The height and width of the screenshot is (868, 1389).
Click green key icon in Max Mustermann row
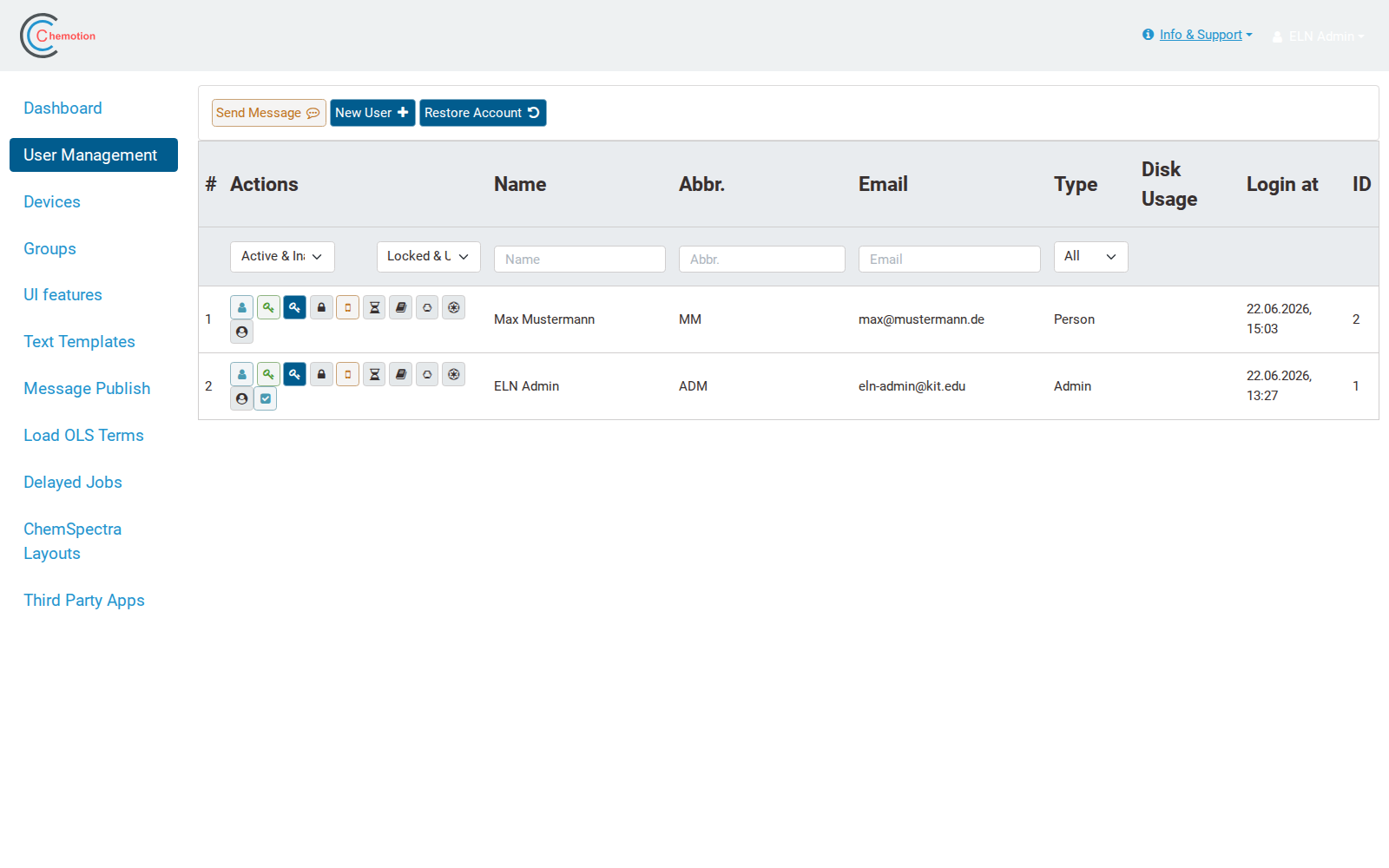pyautogui.click(x=268, y=307)
